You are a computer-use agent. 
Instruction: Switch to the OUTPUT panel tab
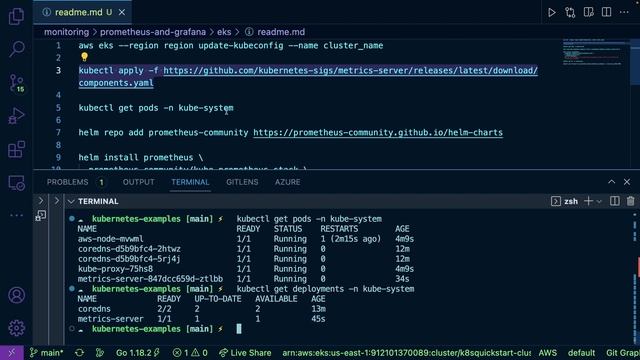click(x=138, y=182)
